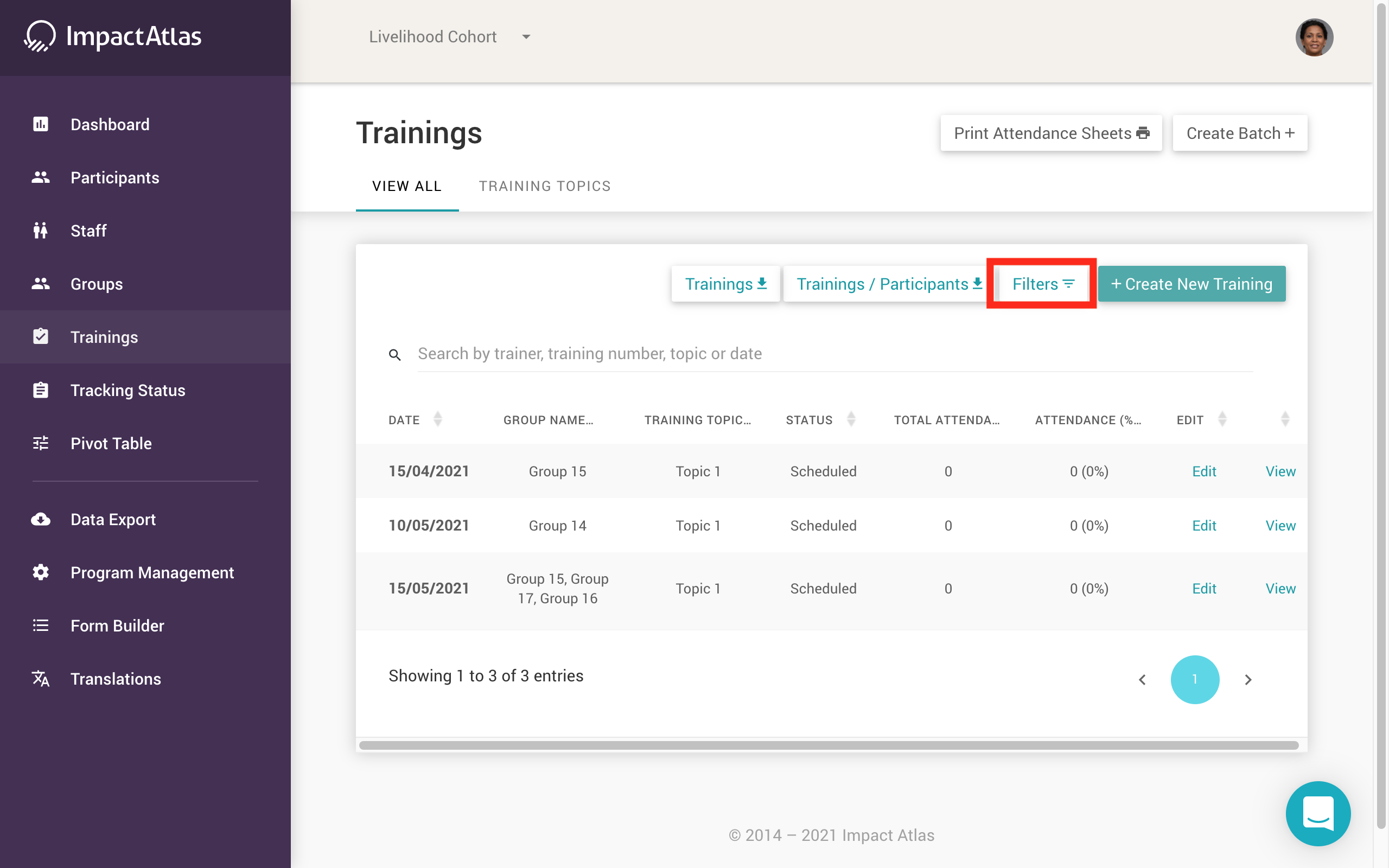Sort table by Status column arrows
1389x868 pixels.
(x=851, y=419)
